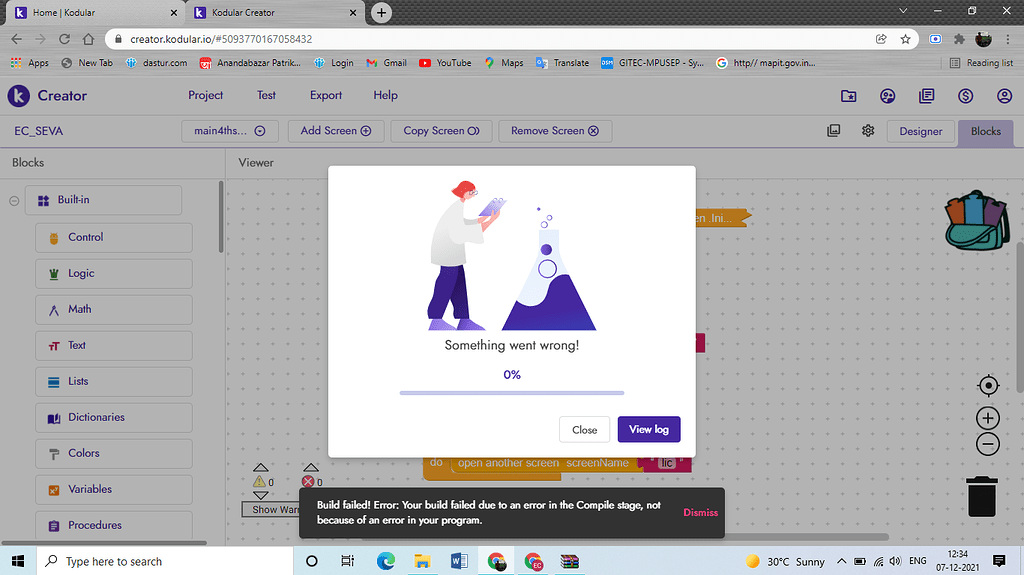
Task: Close the build error dialog
Action: coord(584,429)
